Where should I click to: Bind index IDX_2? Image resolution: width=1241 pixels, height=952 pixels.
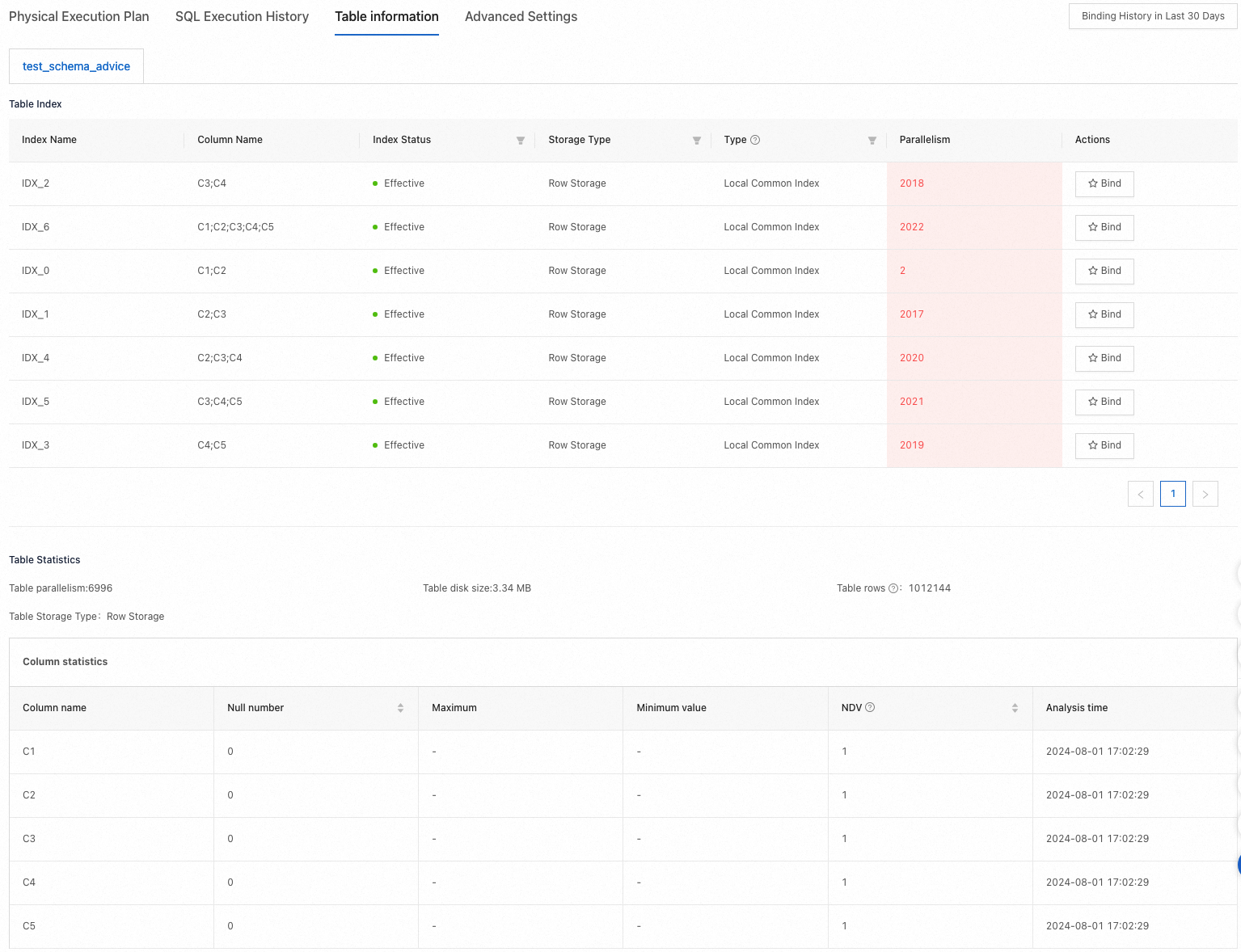click(1104, 184)
